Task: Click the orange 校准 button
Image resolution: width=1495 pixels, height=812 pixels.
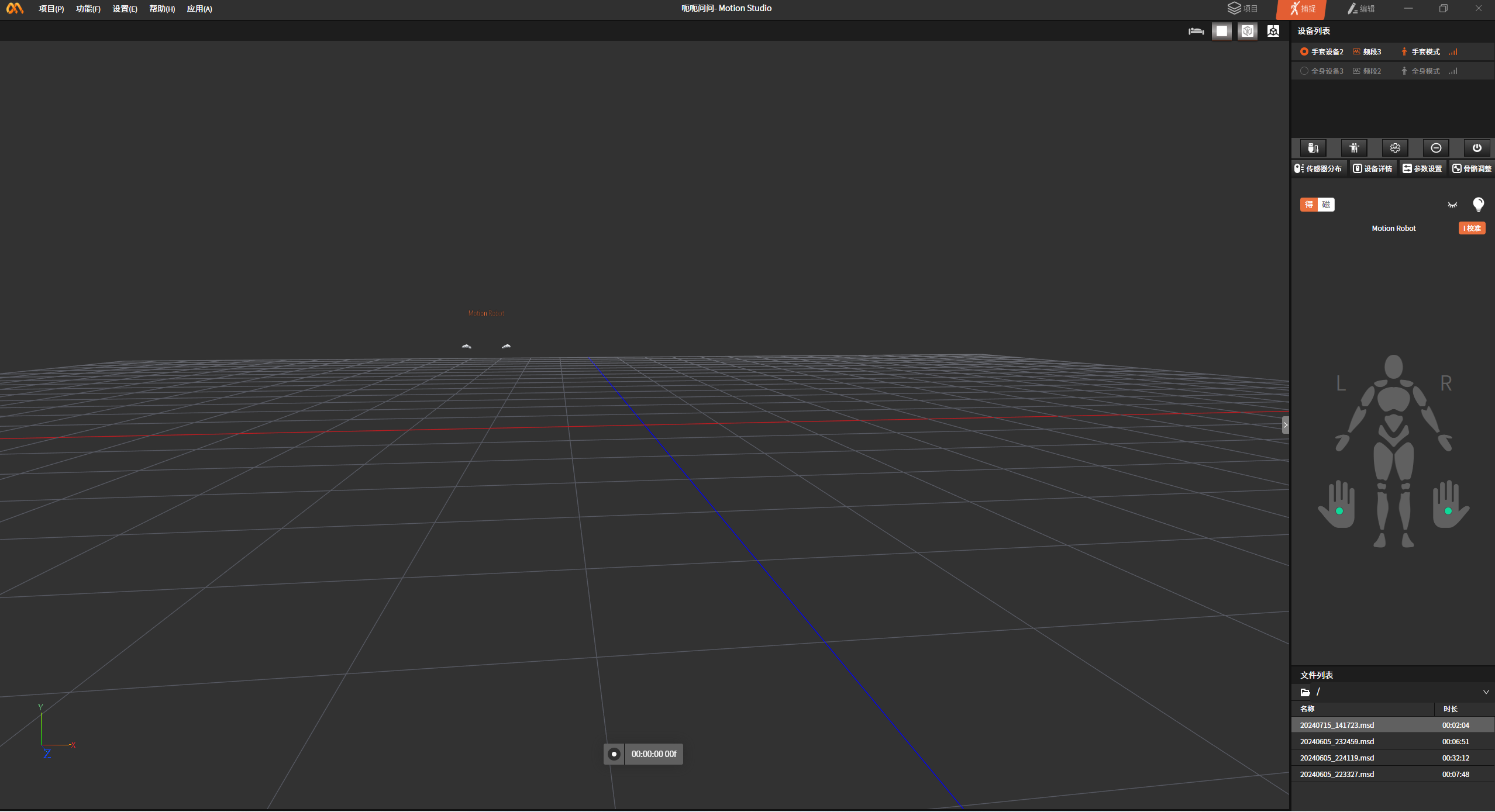Action: (1472, 229)
